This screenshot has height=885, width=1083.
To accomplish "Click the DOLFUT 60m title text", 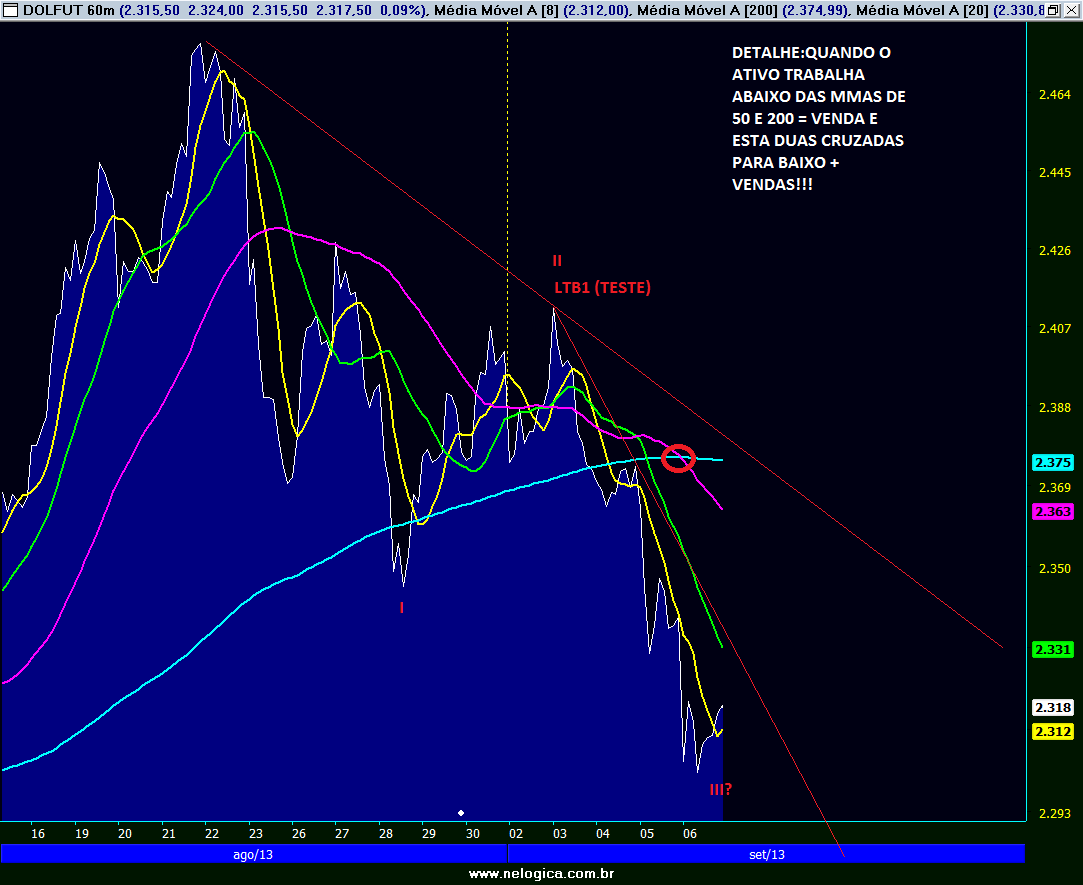I will [69, 10].
